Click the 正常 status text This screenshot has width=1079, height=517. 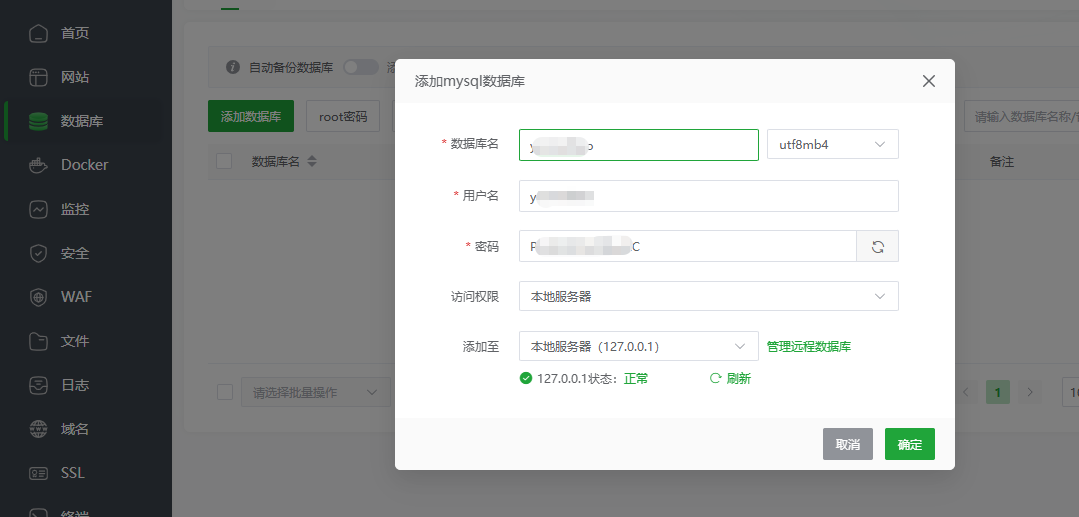coord(636,378)
